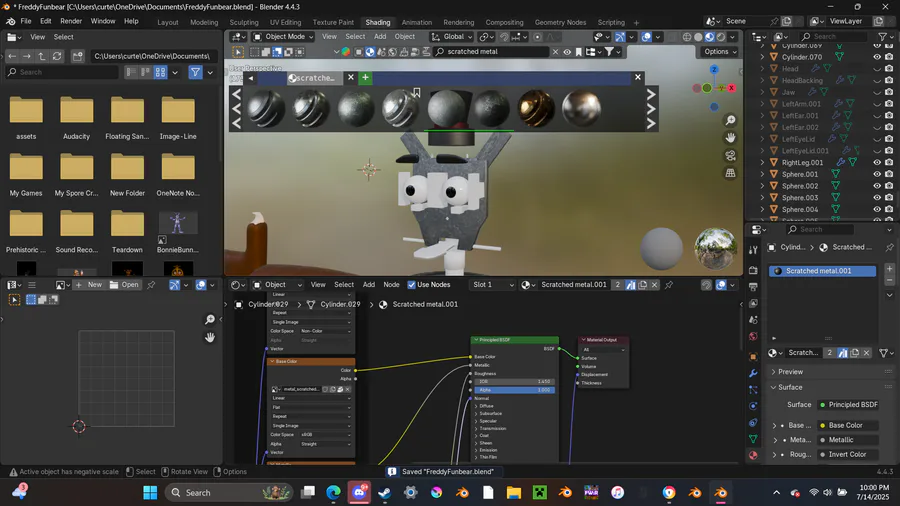This screenshot has height=506, width=900.
Task: Open the World properties tab icon
Action: point(753,336)
